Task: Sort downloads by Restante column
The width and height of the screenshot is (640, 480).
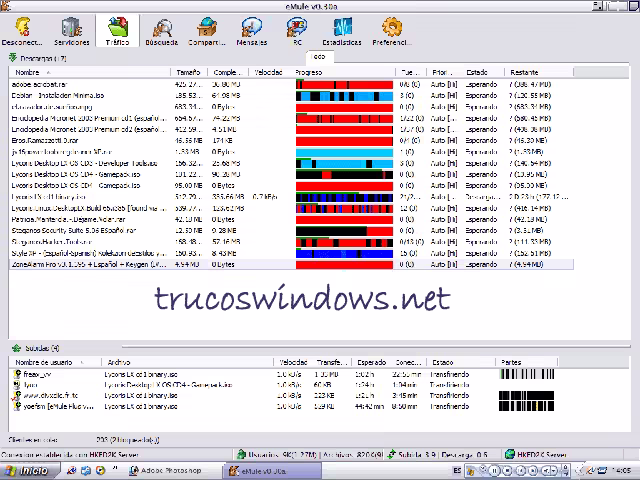Action: click(x=539, y=72)
